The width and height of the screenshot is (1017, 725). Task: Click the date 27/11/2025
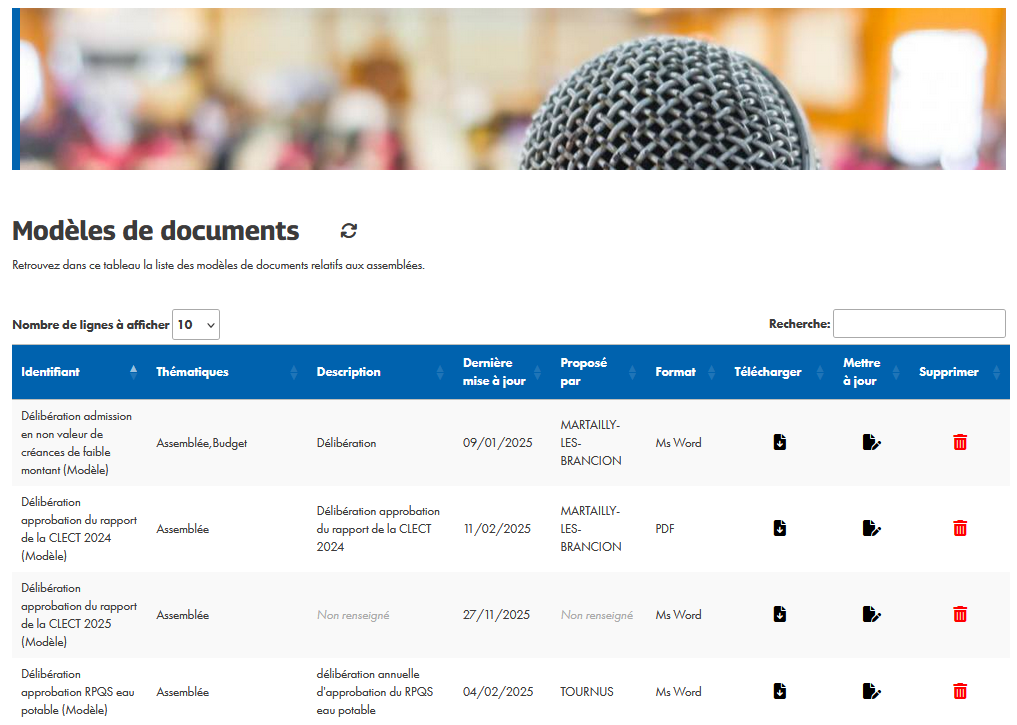pos(496,615)
